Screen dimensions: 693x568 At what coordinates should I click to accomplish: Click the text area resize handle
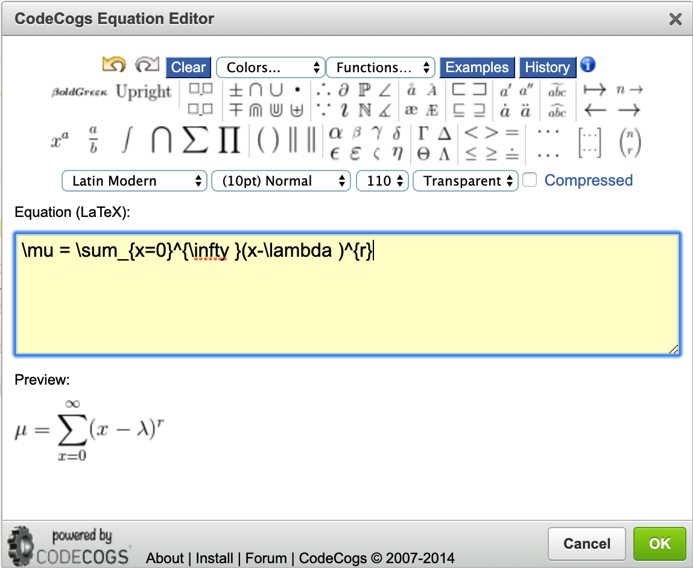pyautogui.click(x=674, y=349)
